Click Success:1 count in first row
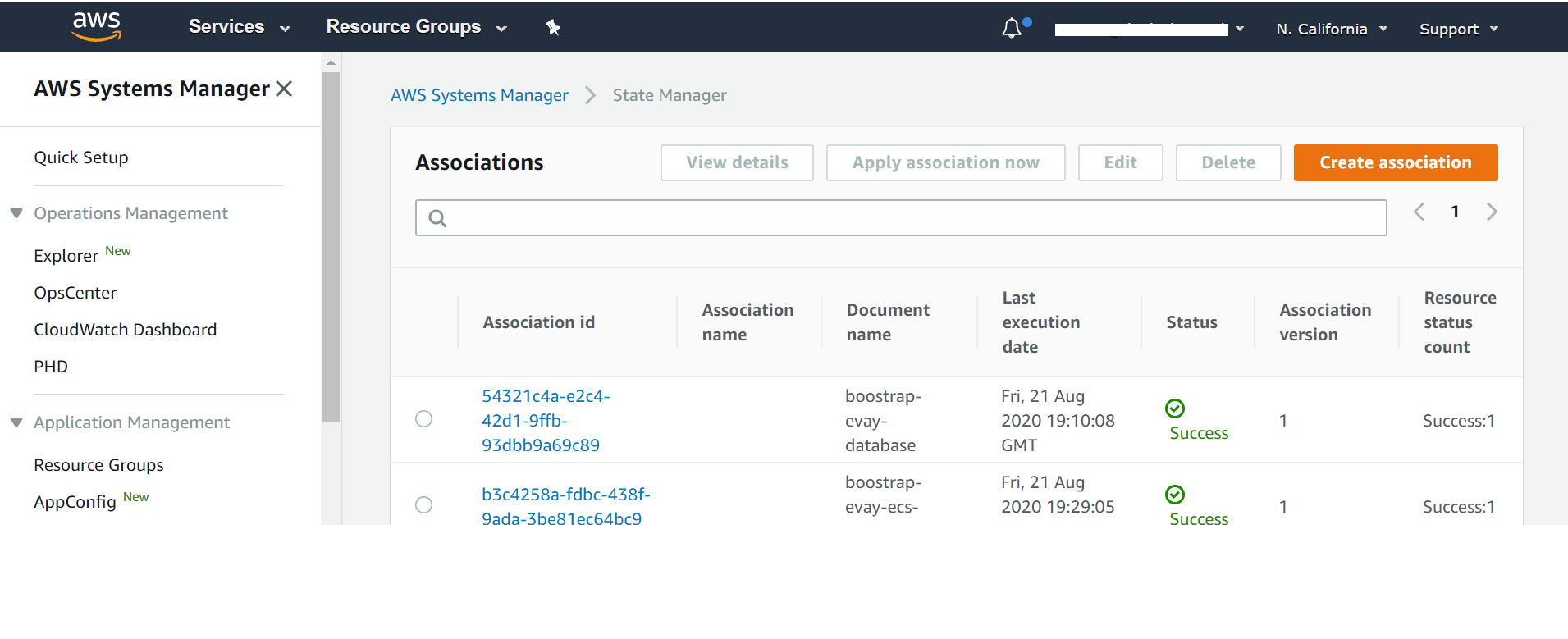The height and width of the screenshot is (639, 1568). coord(1459,421)
